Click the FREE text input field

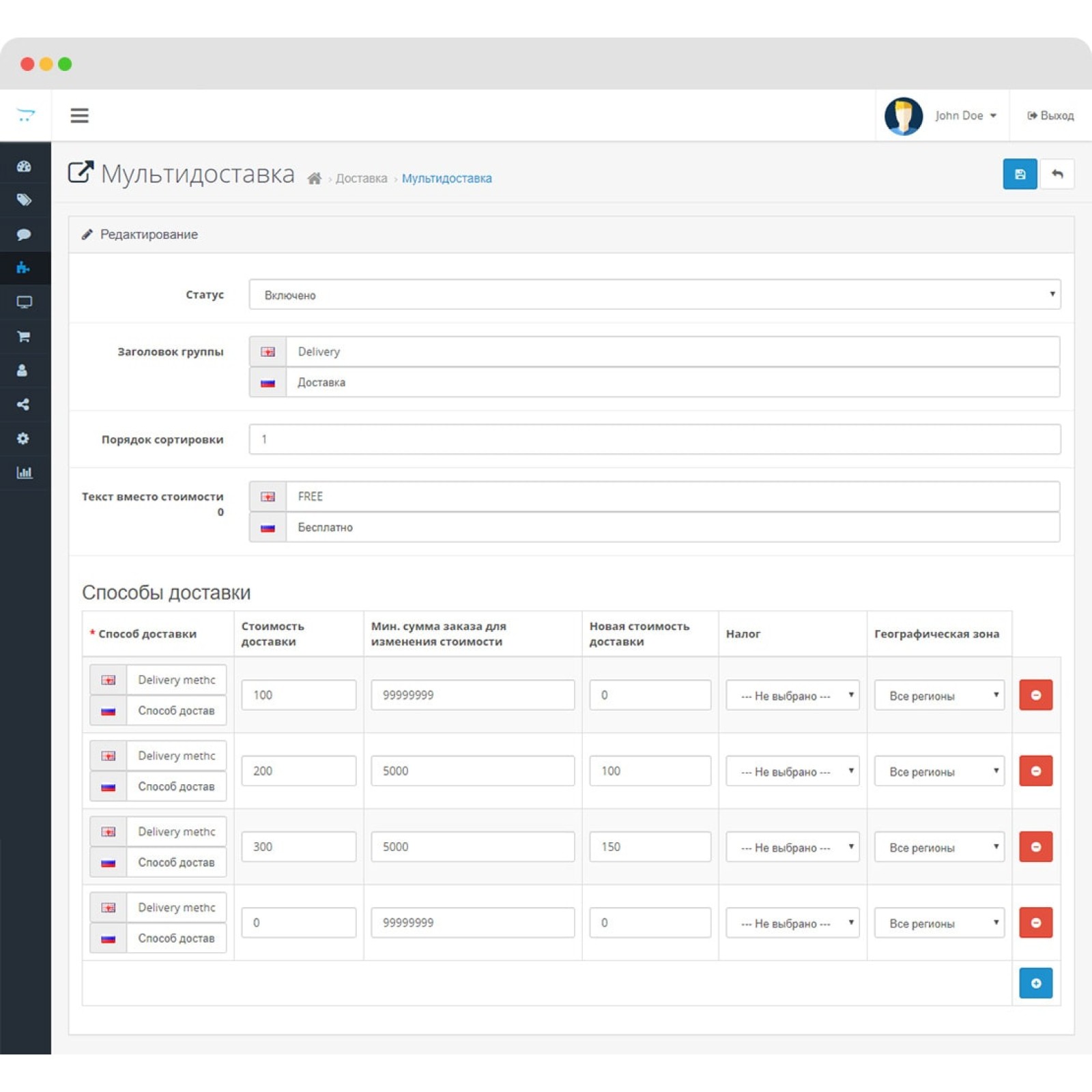click(672, 496)
